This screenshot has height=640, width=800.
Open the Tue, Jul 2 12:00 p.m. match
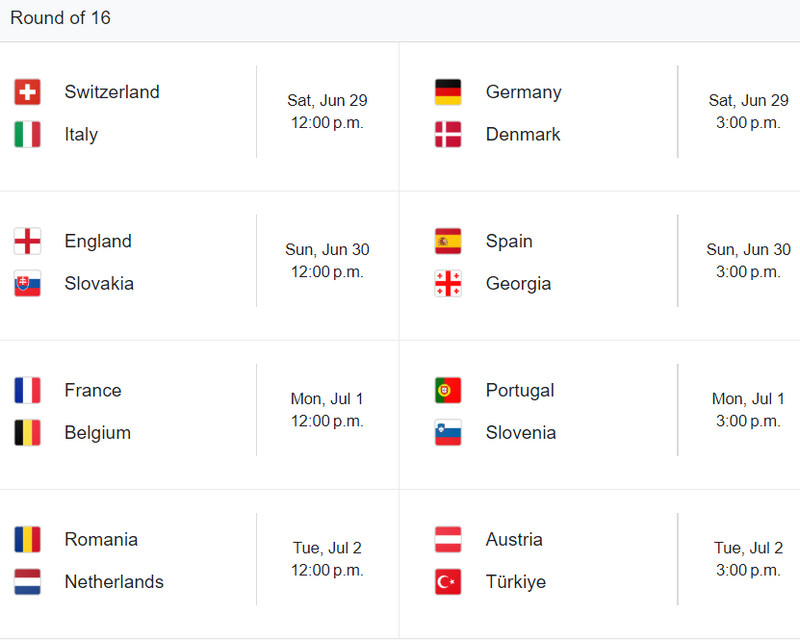click(x=199, y=564)
